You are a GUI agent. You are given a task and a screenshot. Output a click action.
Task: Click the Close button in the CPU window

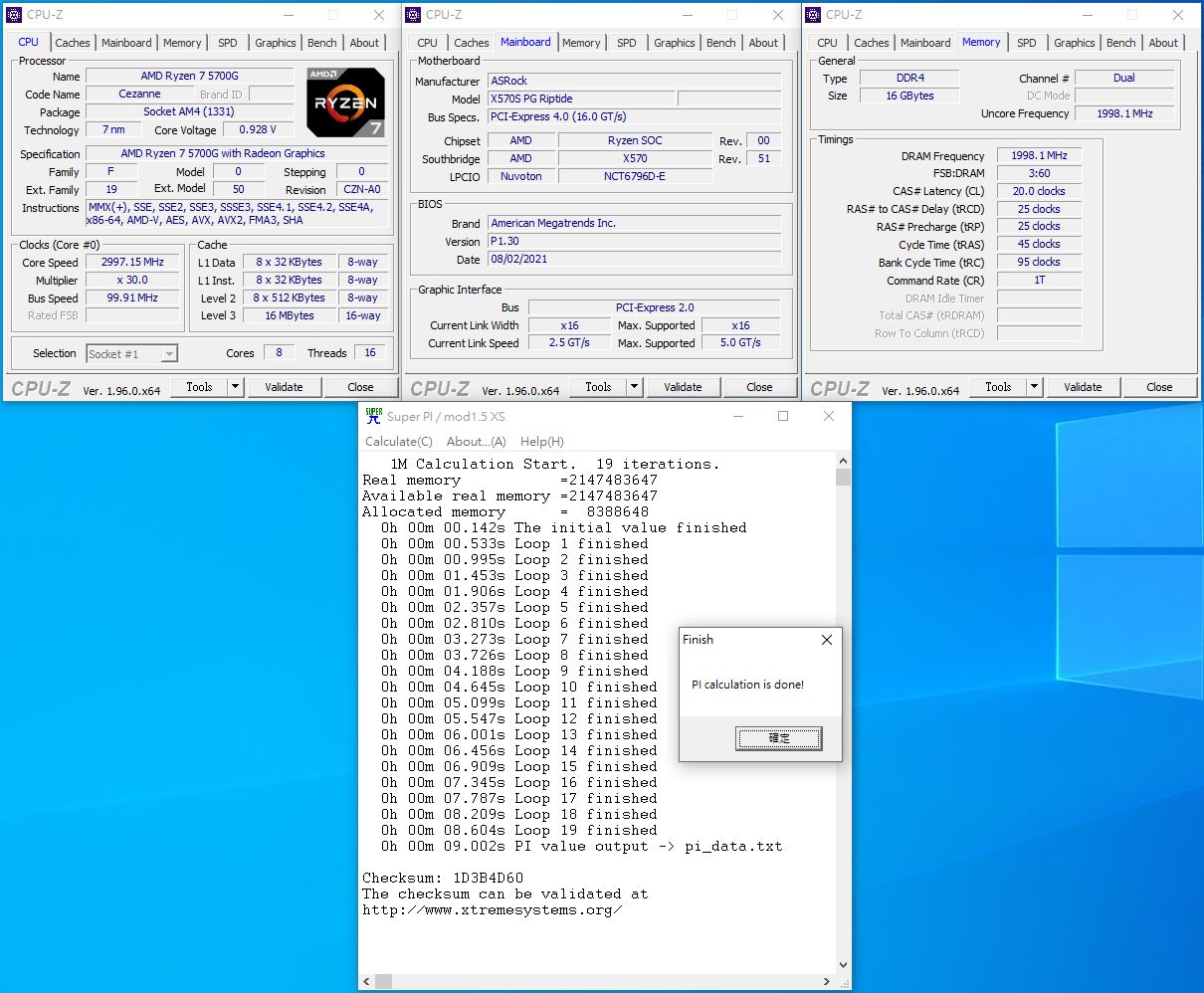[360, 387]
